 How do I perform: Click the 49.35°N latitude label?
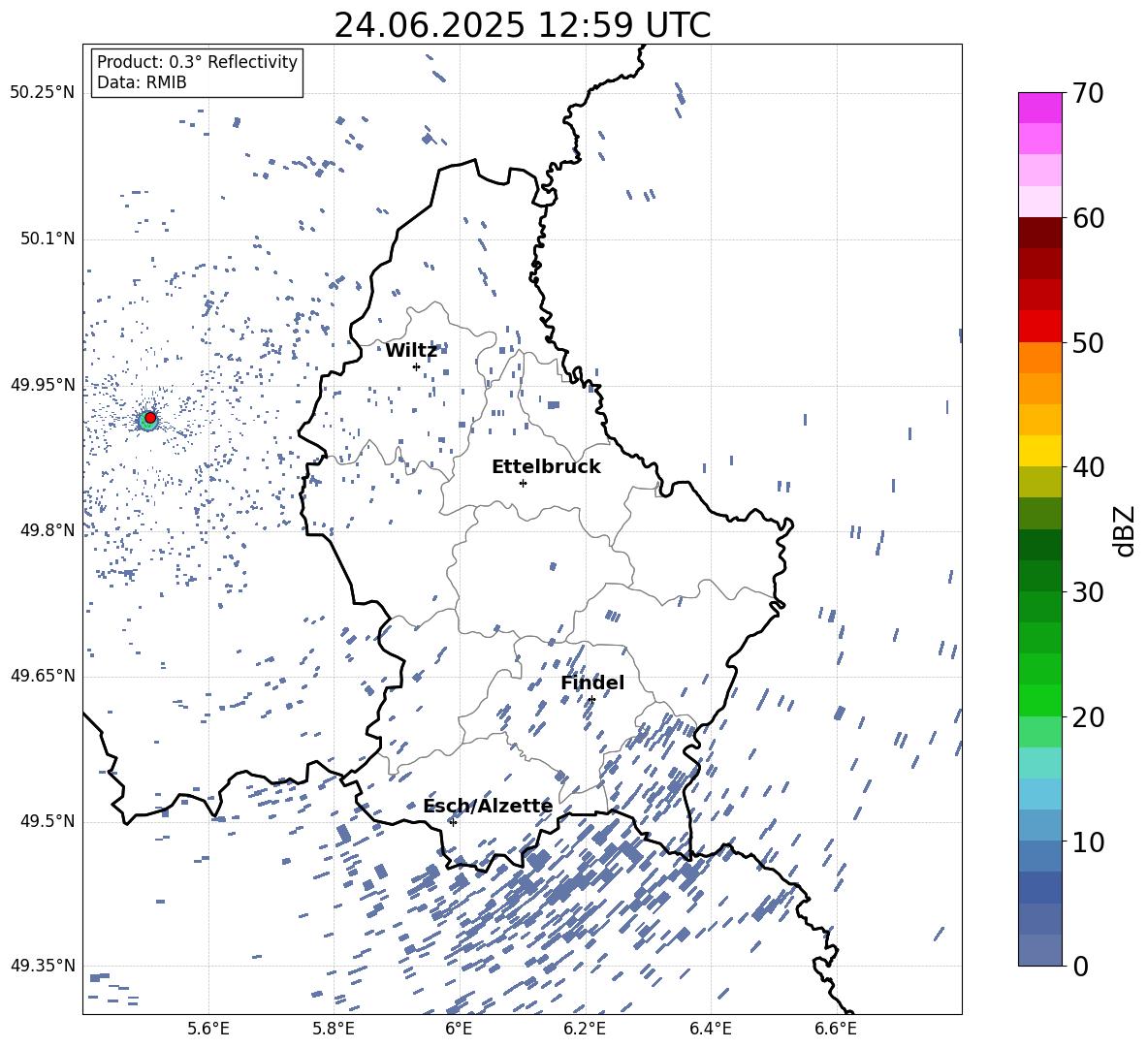point(43,966)
